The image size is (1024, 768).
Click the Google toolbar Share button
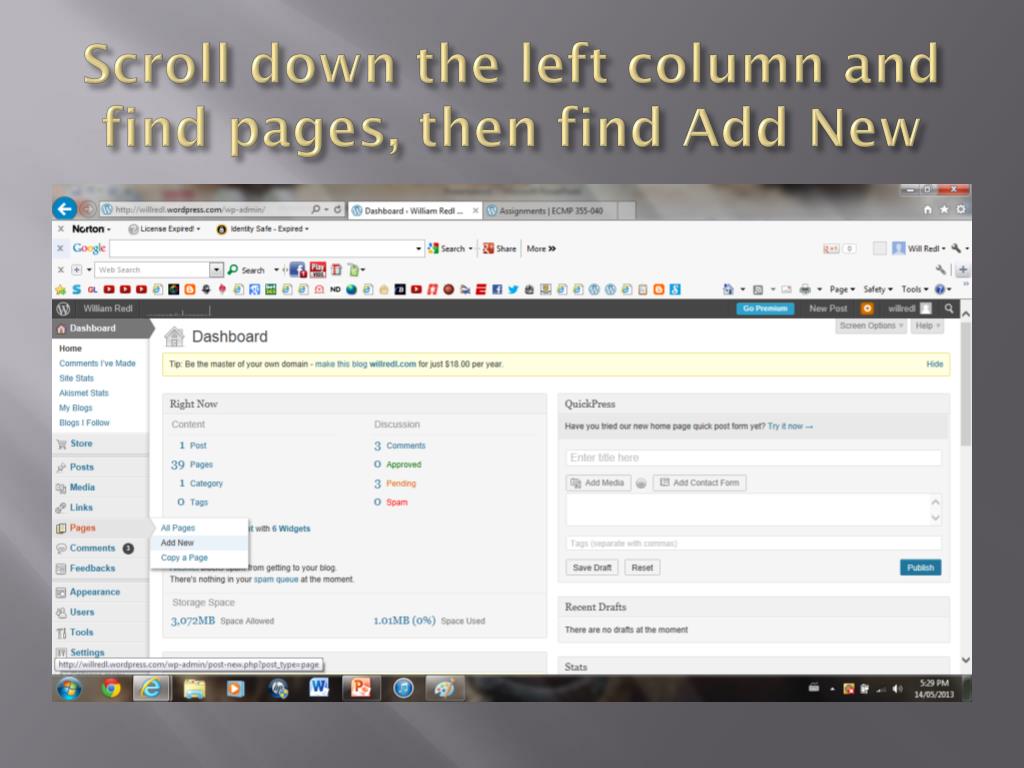(500, 249)
